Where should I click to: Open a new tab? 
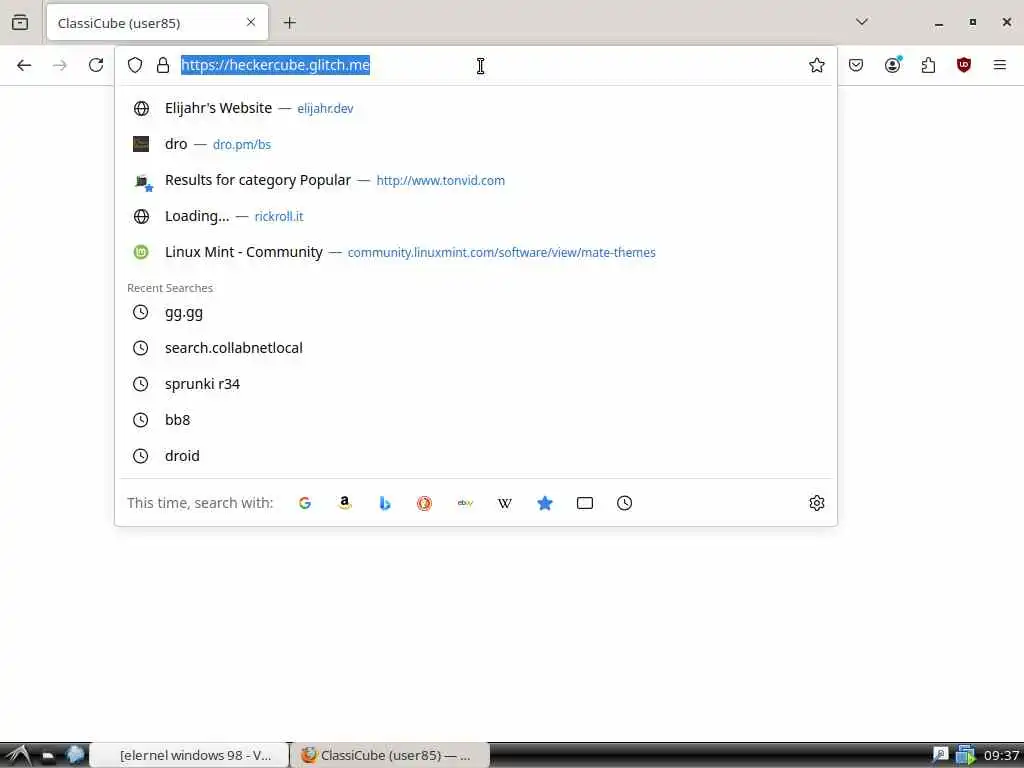(289, 23)
